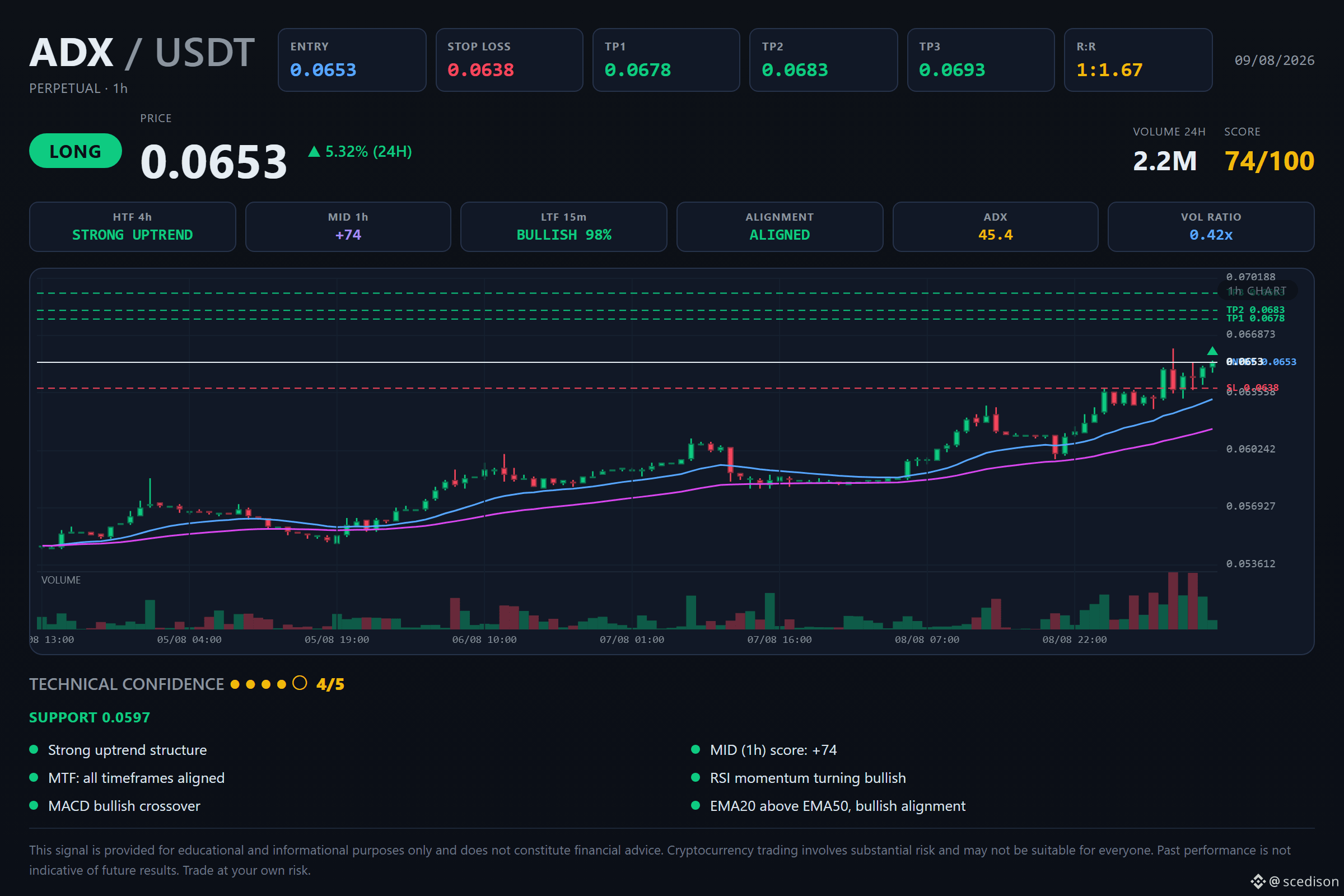Click the 24H volume value 2.2M
1344x896 pixels.
coord(1165,161)
